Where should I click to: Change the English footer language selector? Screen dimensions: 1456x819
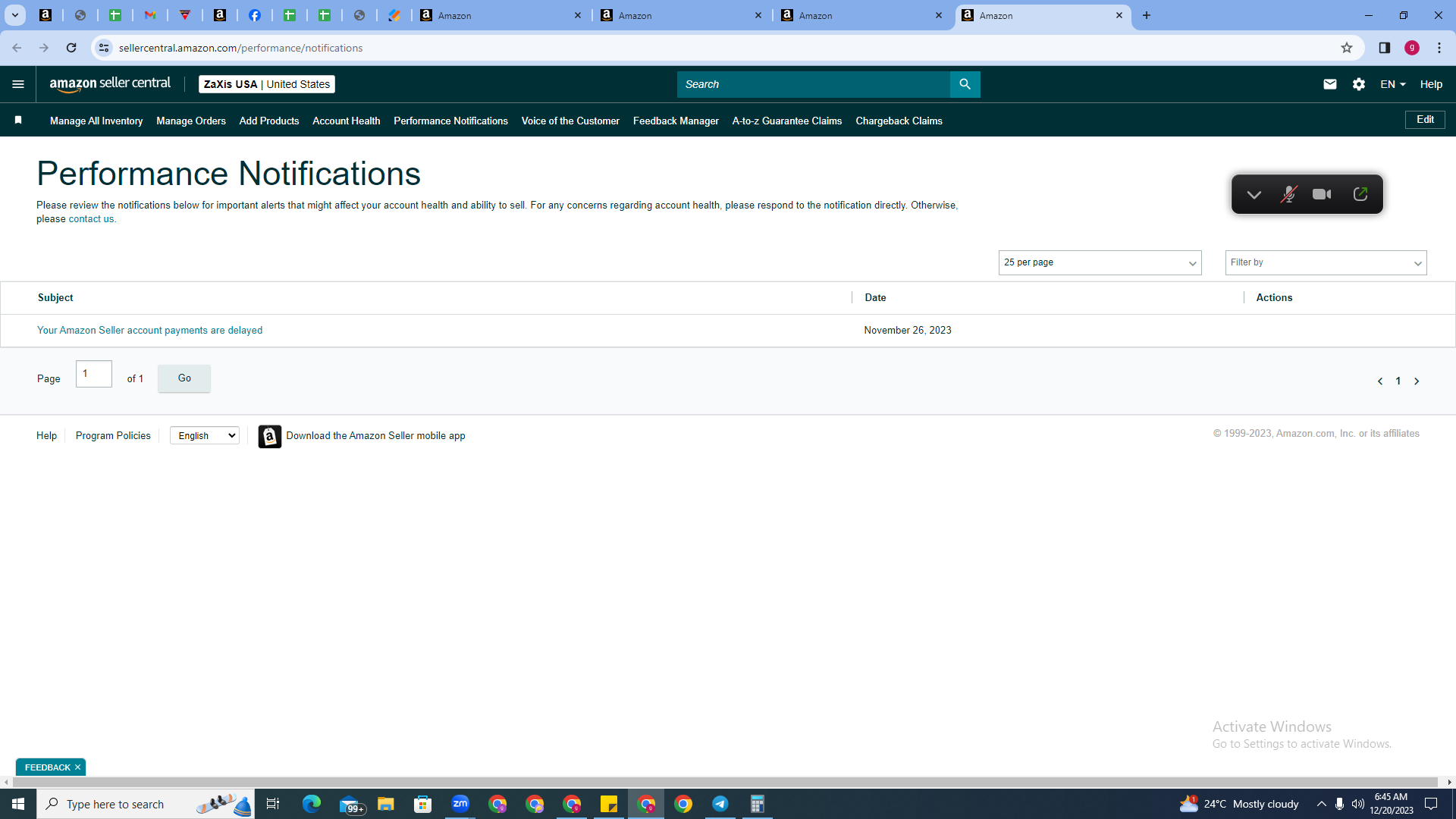(205, 435)
